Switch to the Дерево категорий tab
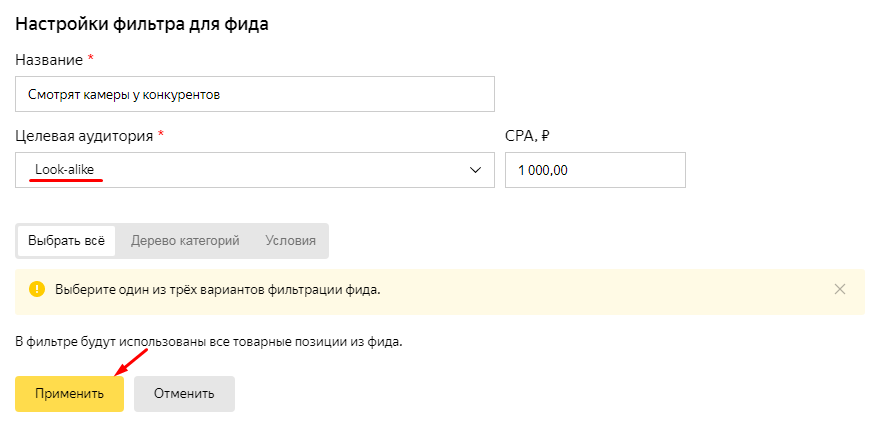 tap(185, 241)
